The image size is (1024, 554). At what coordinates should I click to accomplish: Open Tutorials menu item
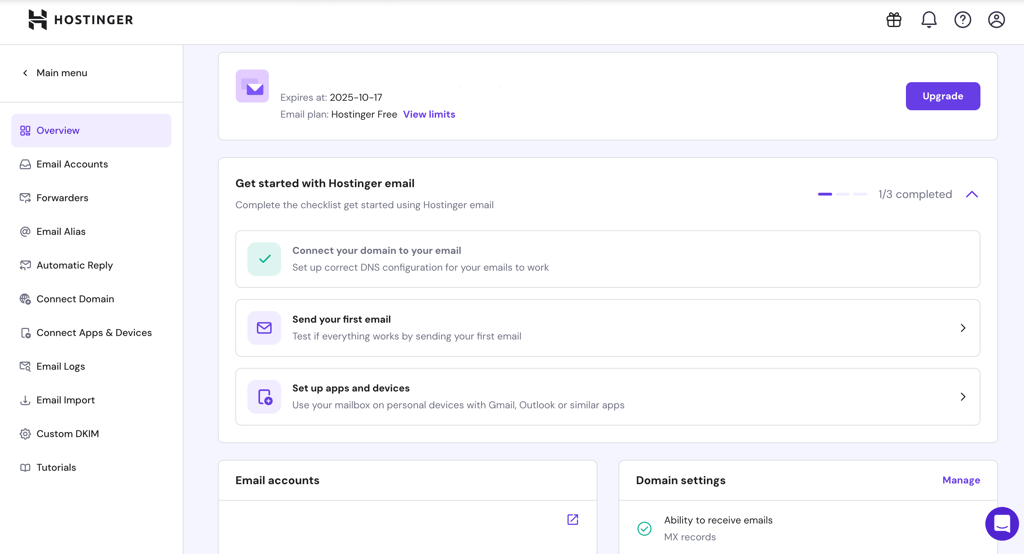(x=91, y=468)
